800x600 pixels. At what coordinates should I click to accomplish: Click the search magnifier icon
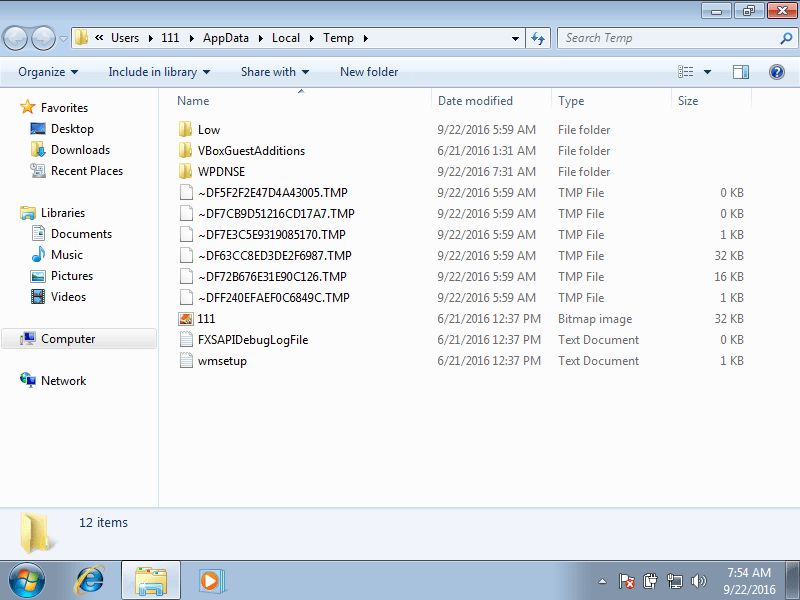click(x=786, y=38)
